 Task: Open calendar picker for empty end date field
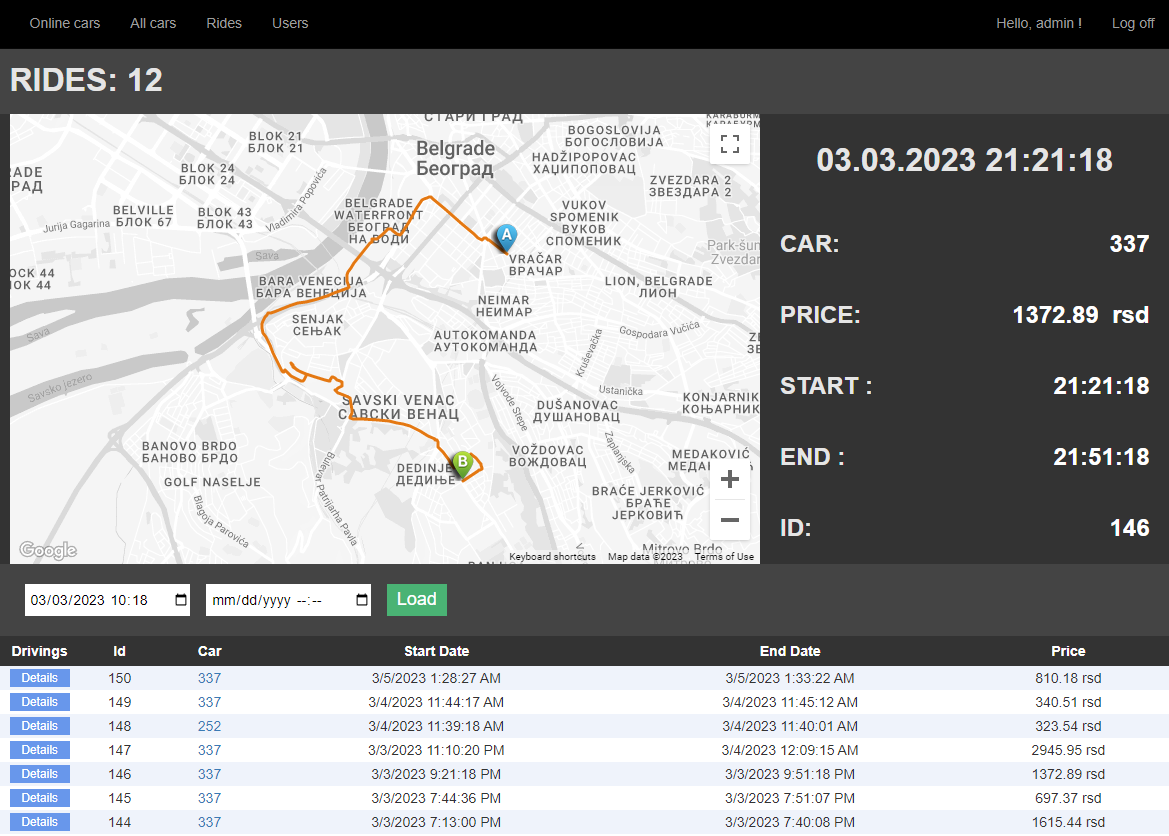(x=362, y=600)
